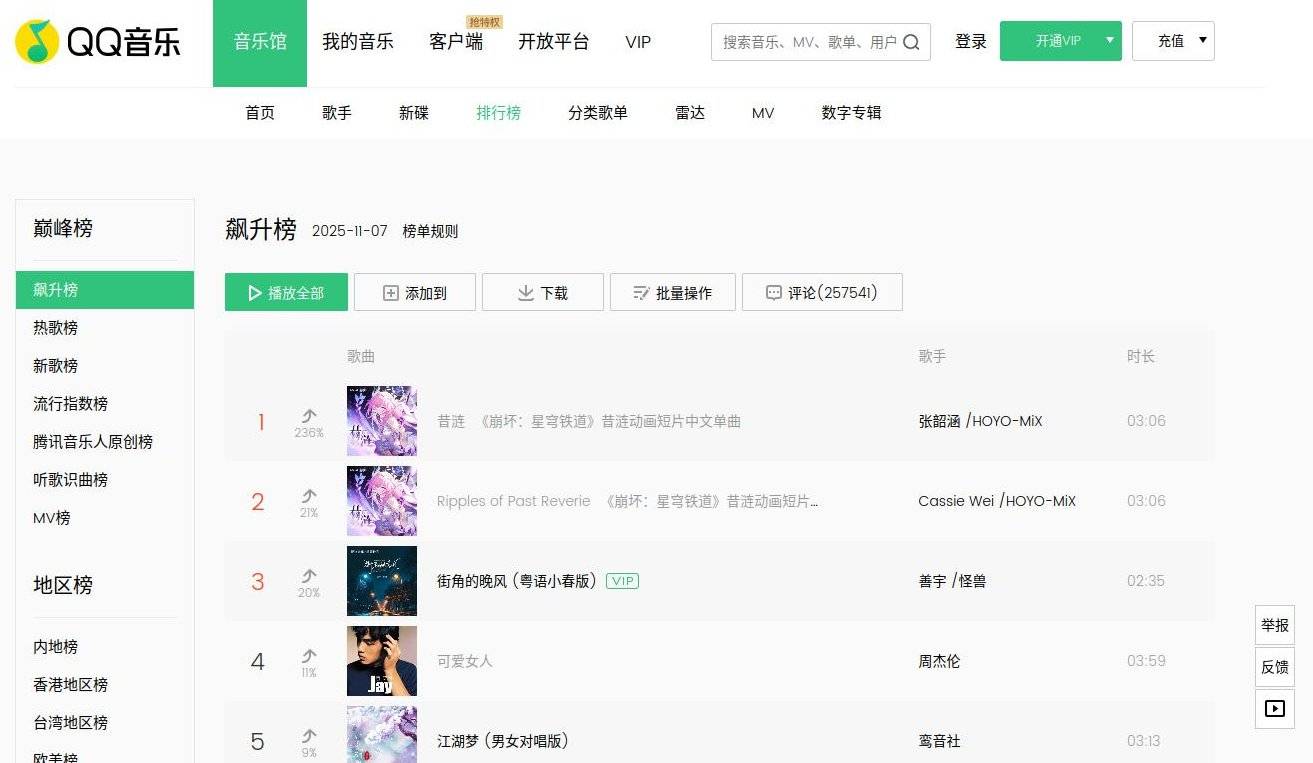
Task: Open 周杰伦 可爱女人 album cover thumbnail
Action: click(x=381, y=661)
